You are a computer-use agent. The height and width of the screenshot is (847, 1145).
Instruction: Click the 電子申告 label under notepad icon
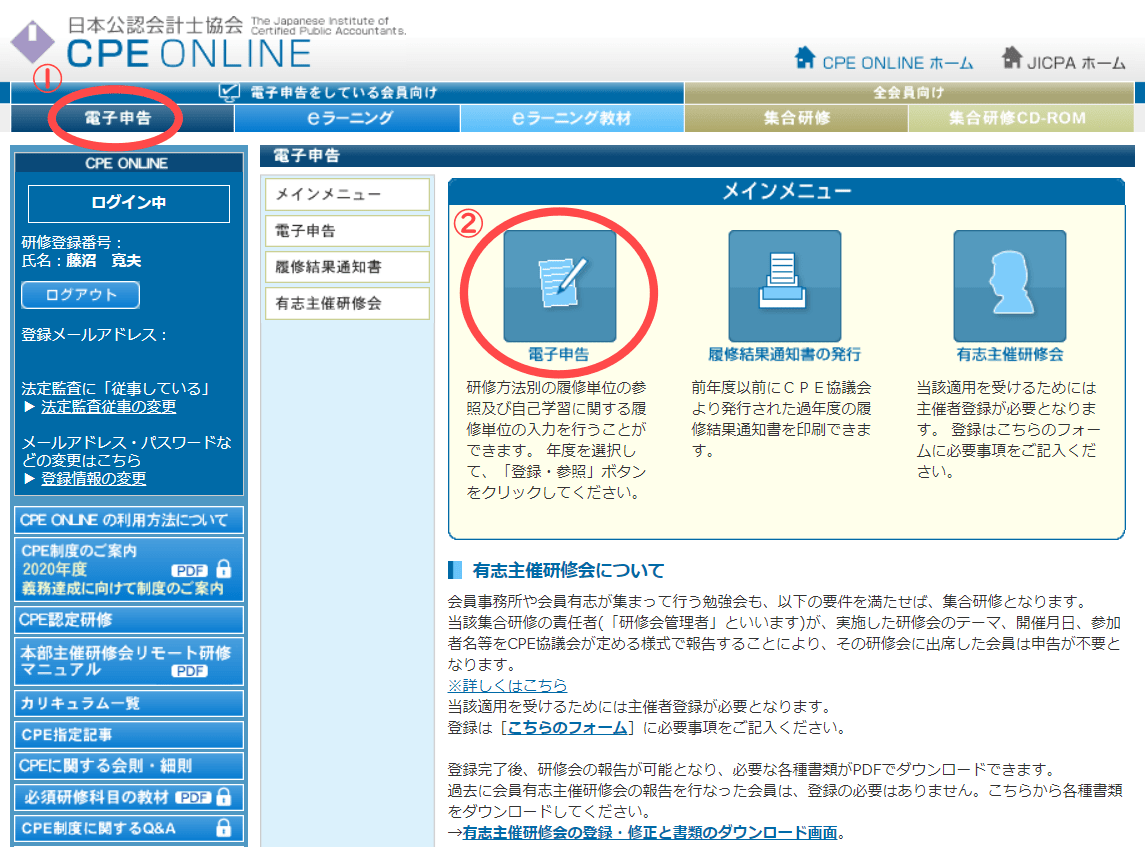(559, 354)
